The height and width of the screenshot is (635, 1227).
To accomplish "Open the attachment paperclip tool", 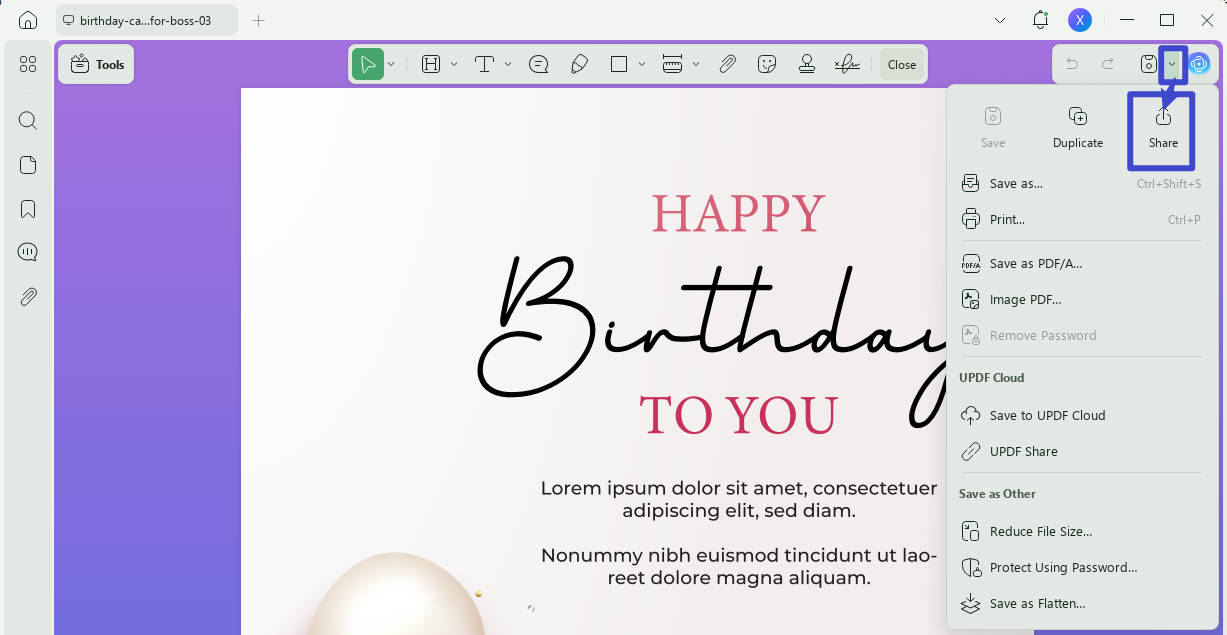I will tap(727, 64).
